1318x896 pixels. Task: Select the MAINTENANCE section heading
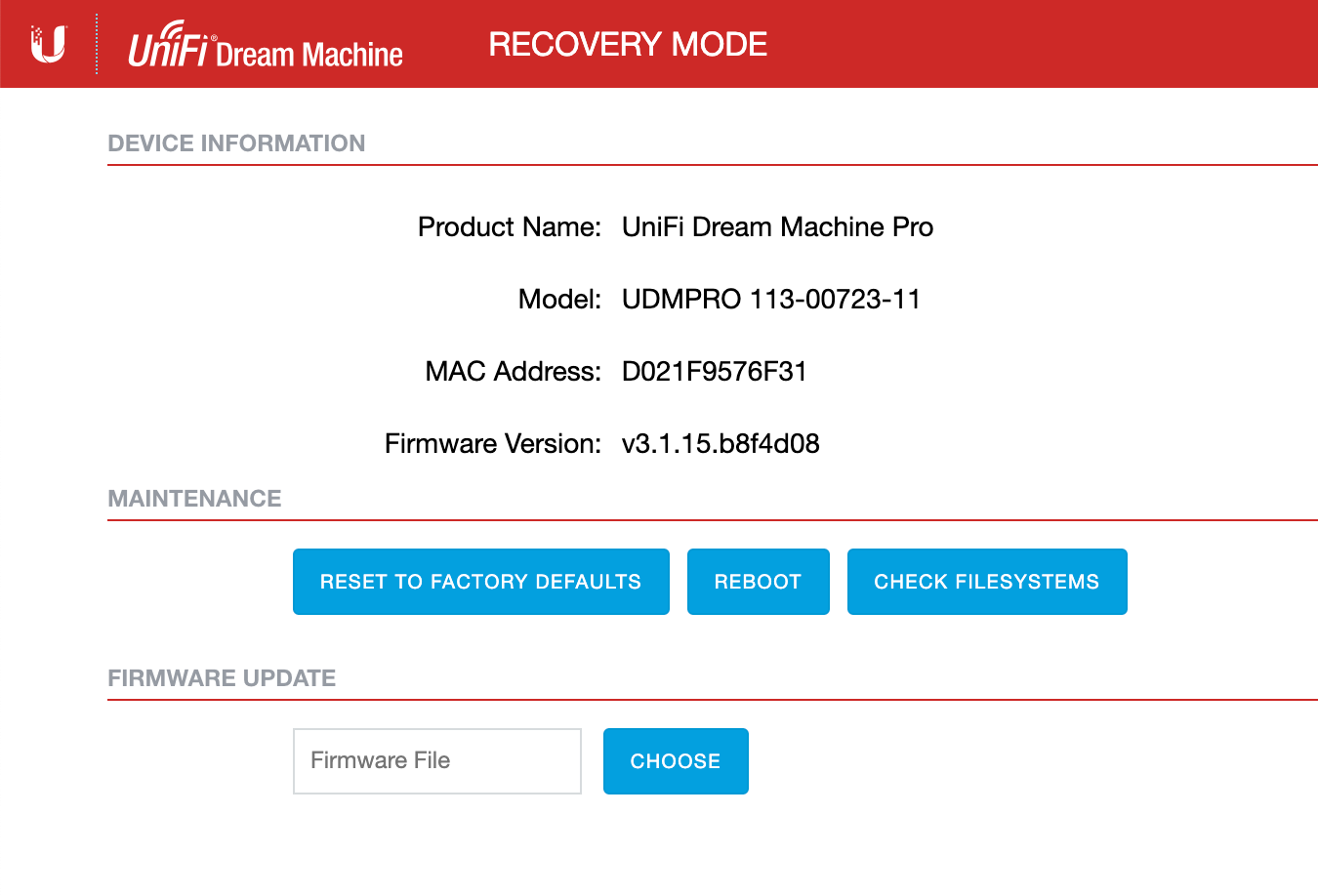pos(194,499)
